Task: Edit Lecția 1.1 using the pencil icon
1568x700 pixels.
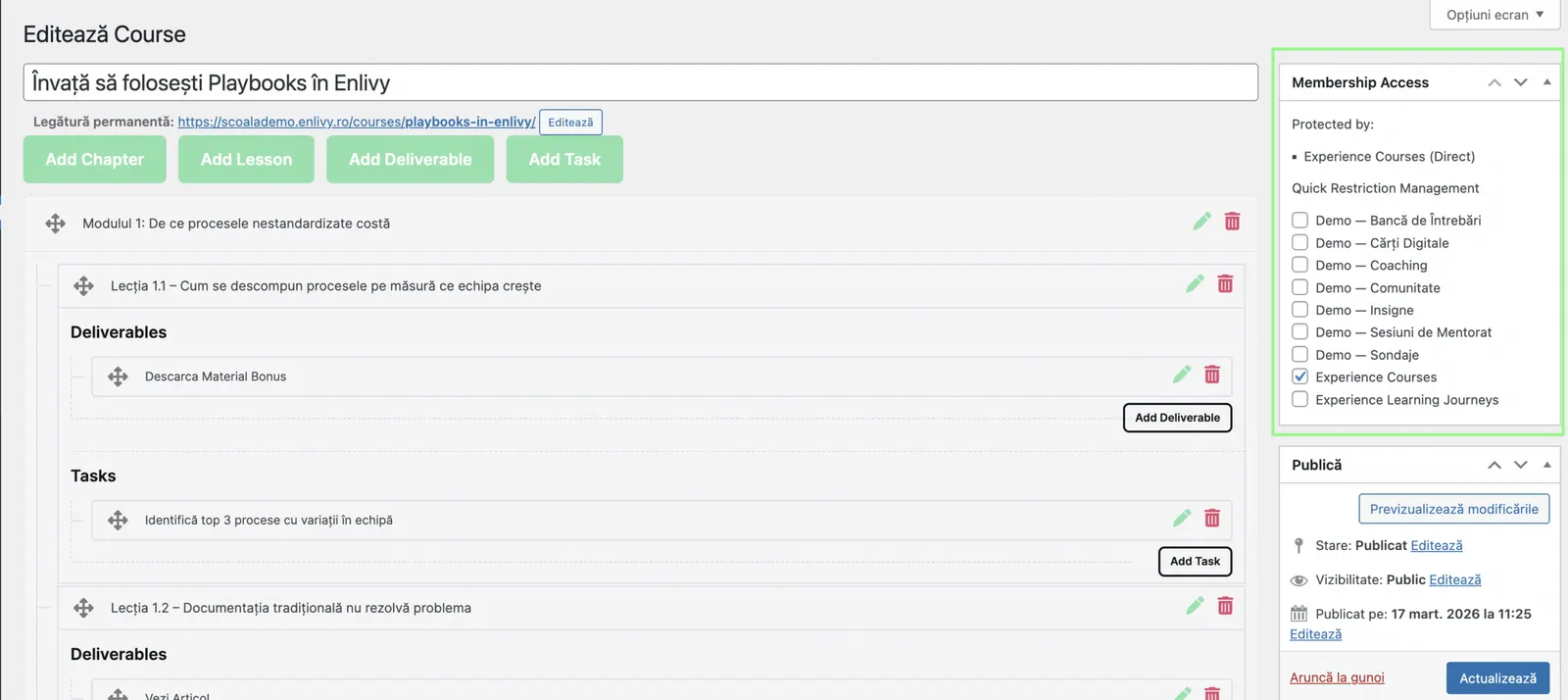Action: click(1195, 284)
